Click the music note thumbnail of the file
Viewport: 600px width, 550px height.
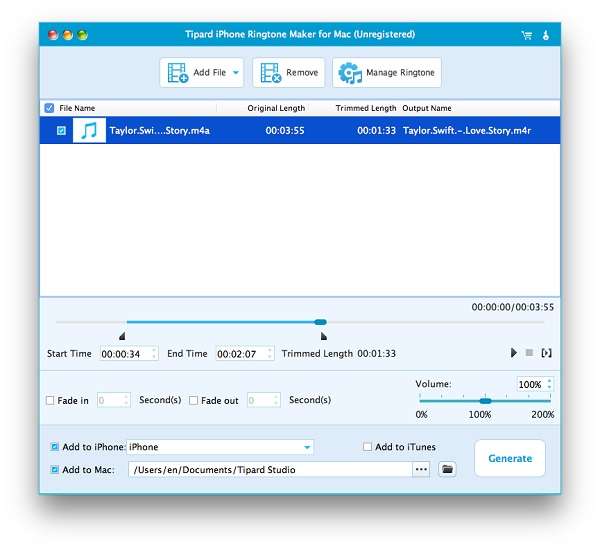pos(89,131)
